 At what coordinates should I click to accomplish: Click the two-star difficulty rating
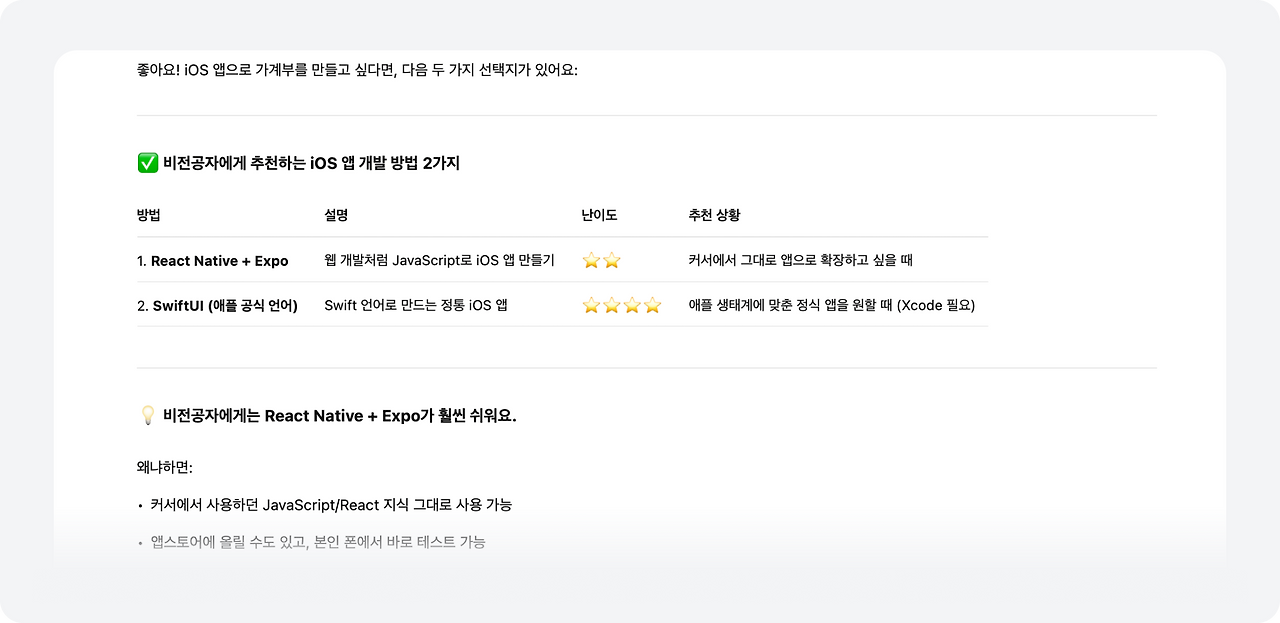click(601, 261)
